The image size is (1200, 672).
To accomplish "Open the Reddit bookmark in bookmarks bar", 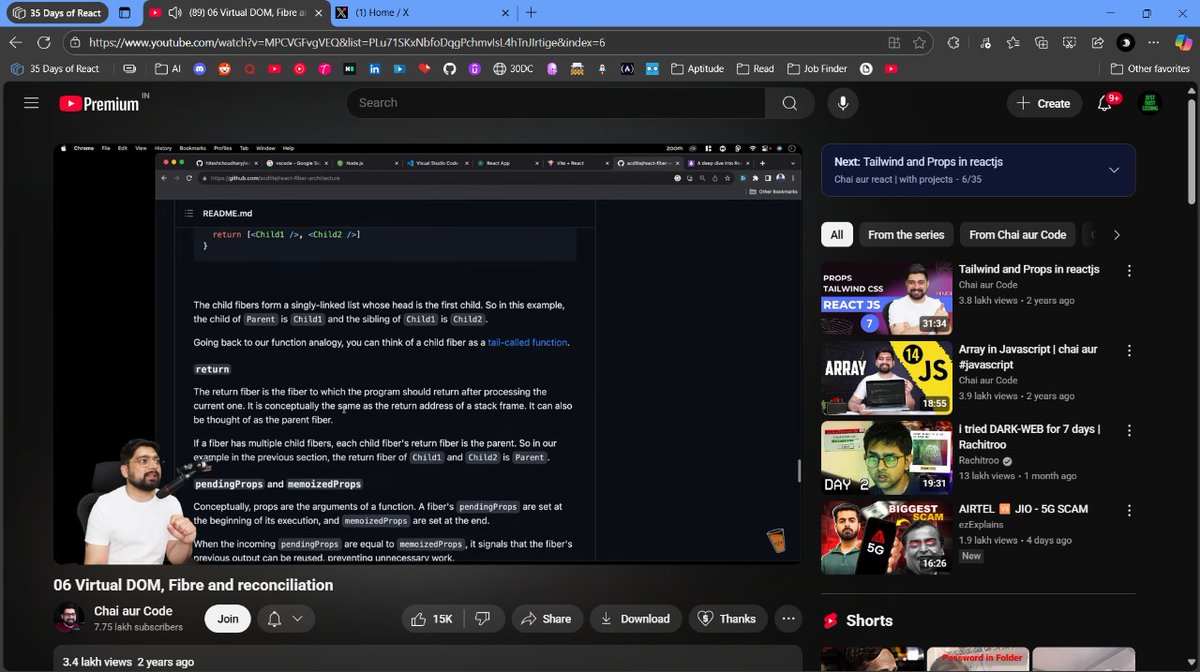I will click(224, 69).
